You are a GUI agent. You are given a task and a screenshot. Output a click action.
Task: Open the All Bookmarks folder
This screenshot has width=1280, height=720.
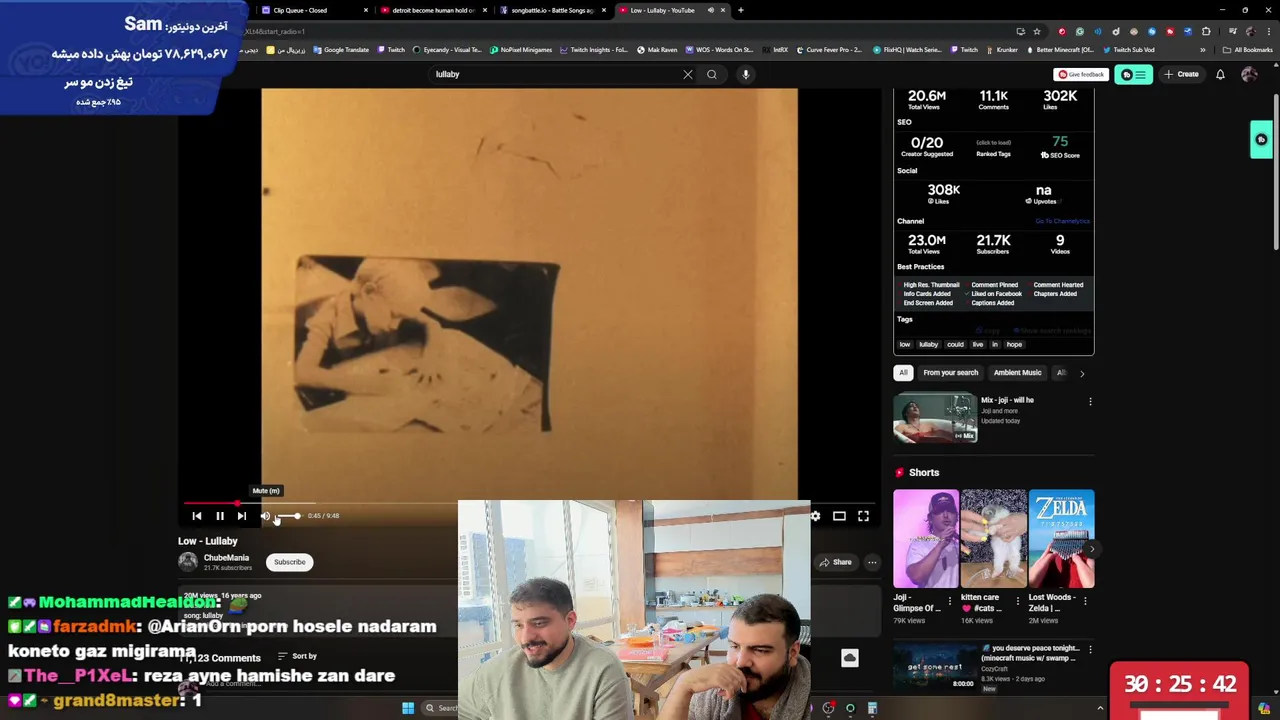[1247, 50]
